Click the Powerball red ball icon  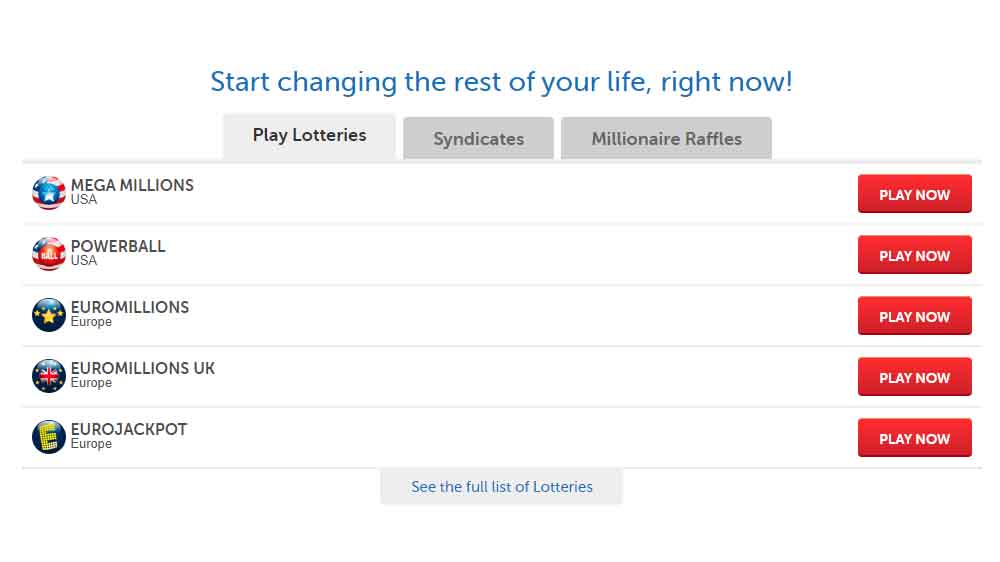coord(49,254)
